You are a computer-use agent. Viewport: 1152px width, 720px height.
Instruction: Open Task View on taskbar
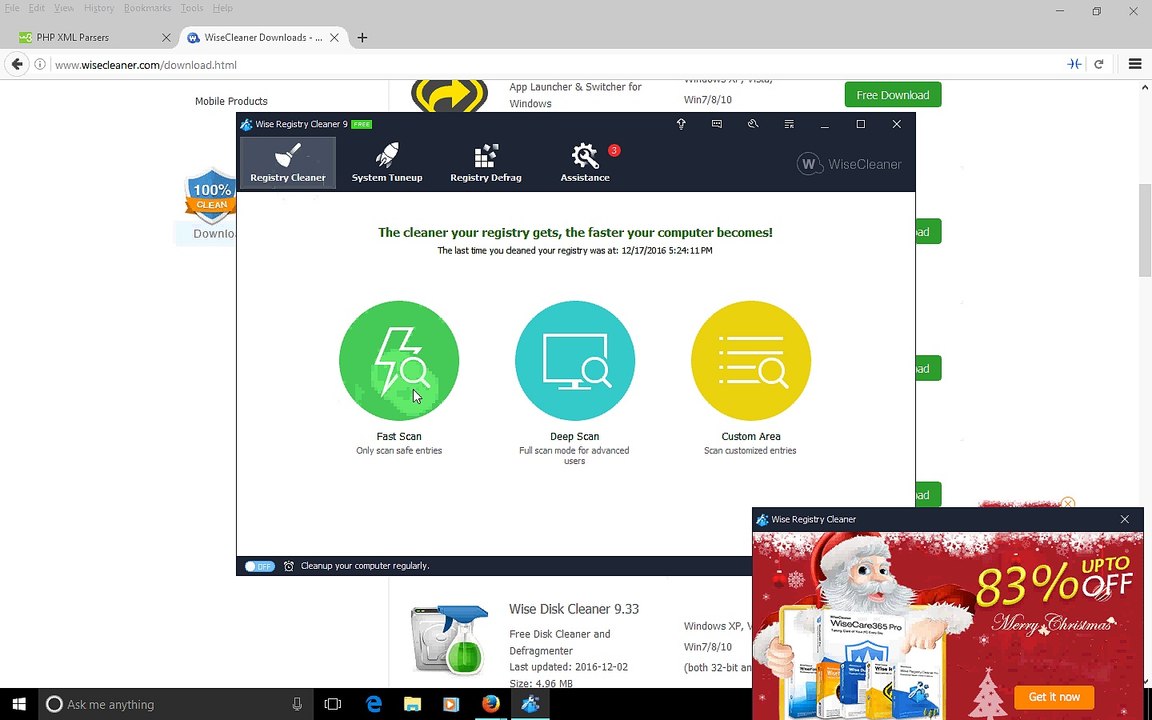(x=333, y=705)
